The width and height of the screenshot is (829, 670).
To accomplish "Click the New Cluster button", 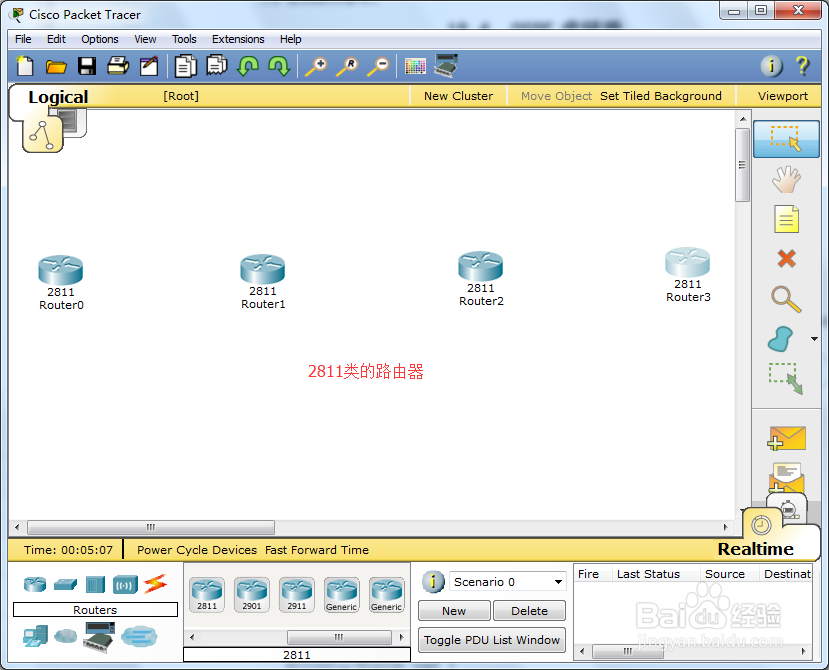I will pyautogui.click(x=458, y=96).
